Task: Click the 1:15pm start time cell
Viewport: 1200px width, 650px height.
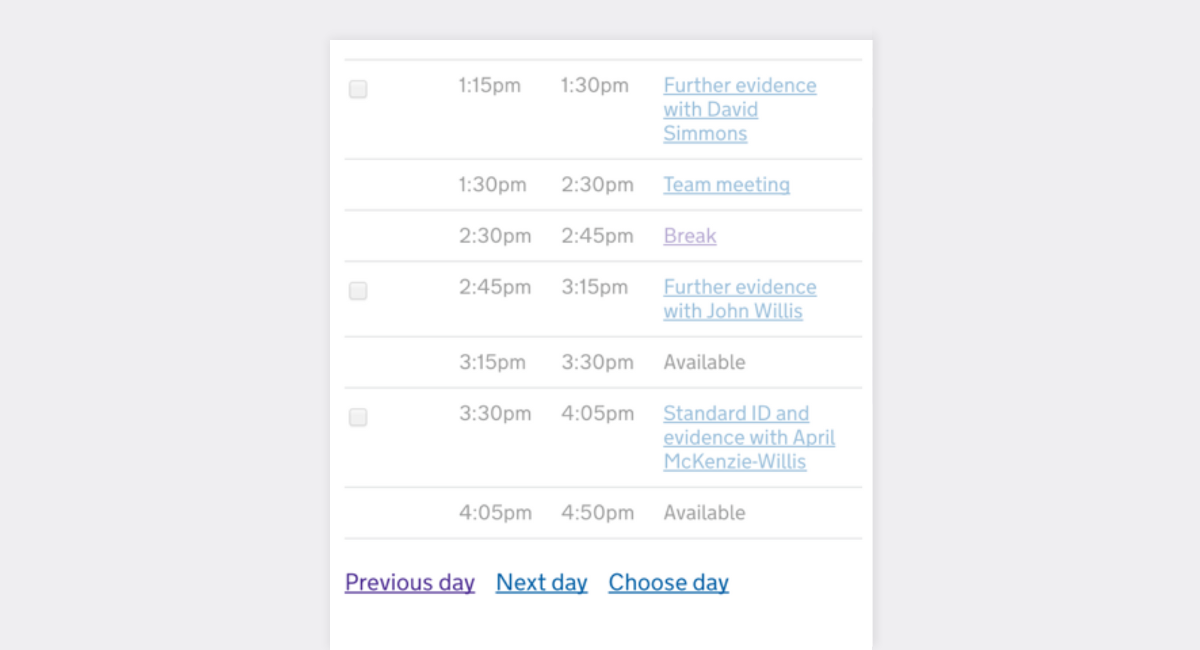Action: coord(490,86)
